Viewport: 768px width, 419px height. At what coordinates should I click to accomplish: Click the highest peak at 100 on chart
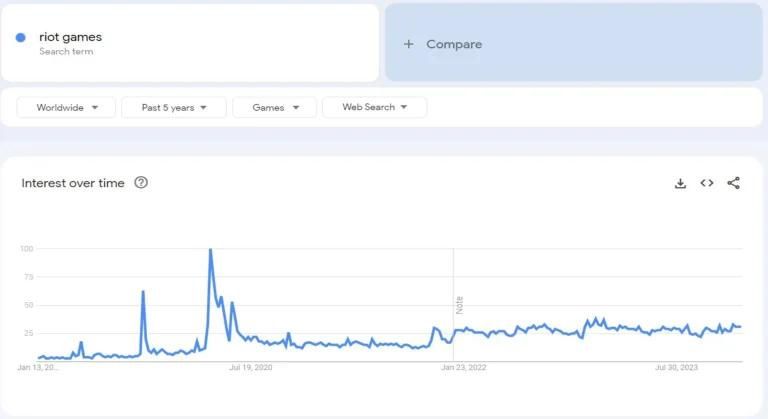click(211, 250)
